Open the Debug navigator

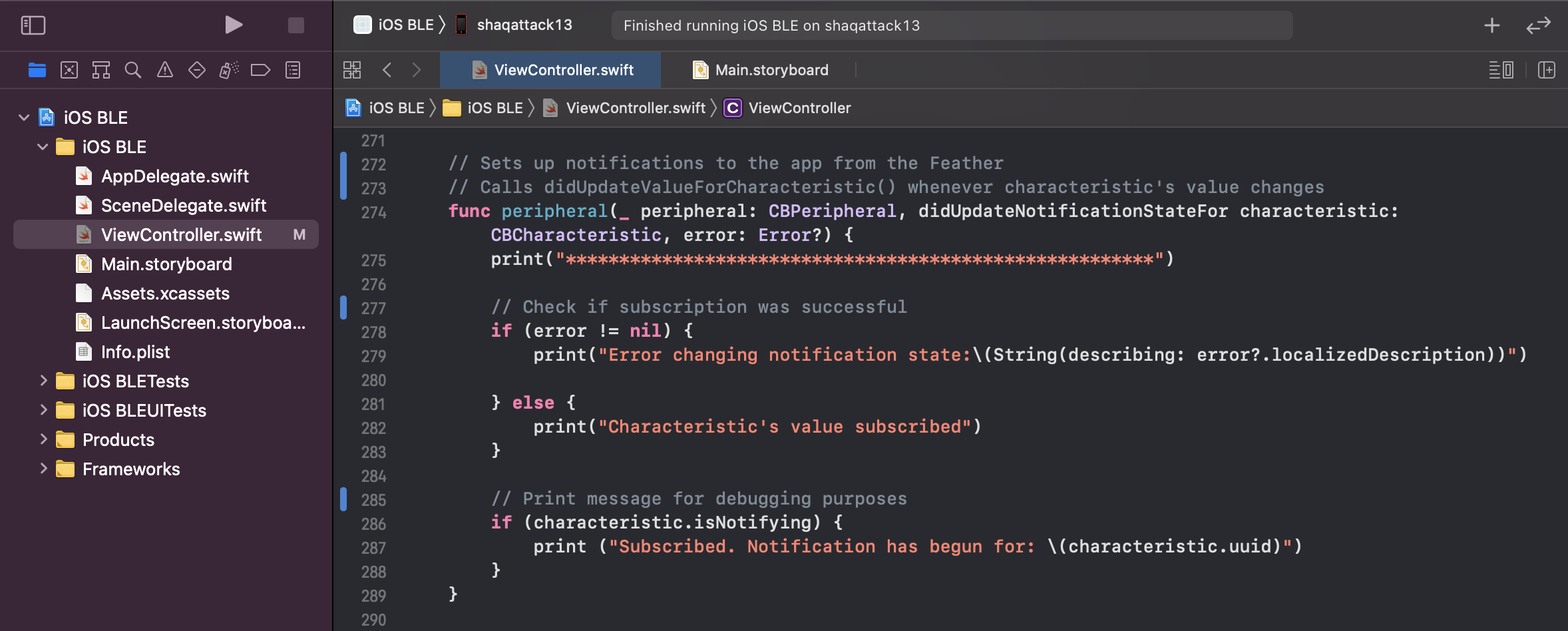[x=229, y=70]
